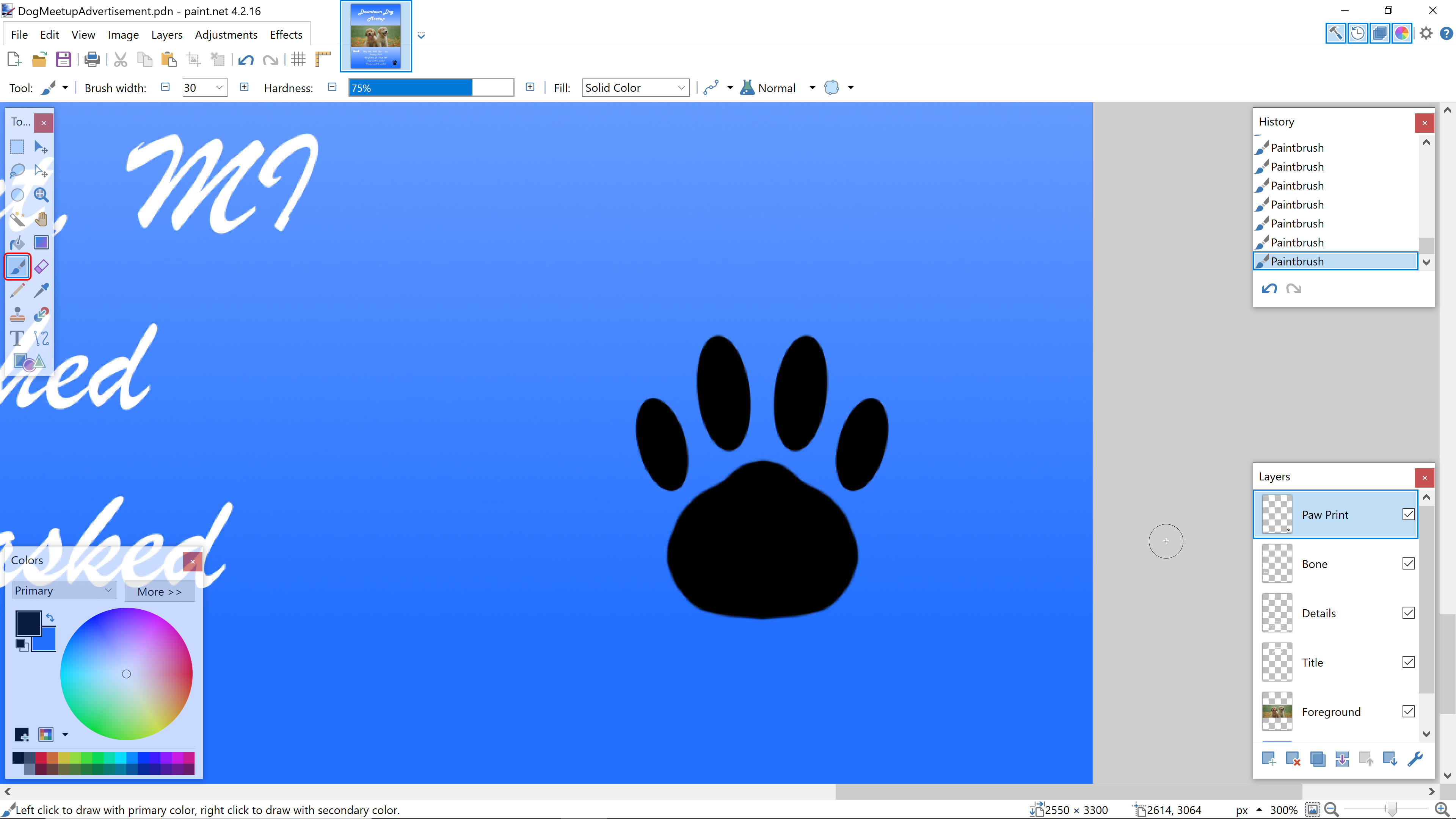The height and width of the screenshot is (819, 1456).
Task: Select the Shapes tool
Action: [29, 362]
